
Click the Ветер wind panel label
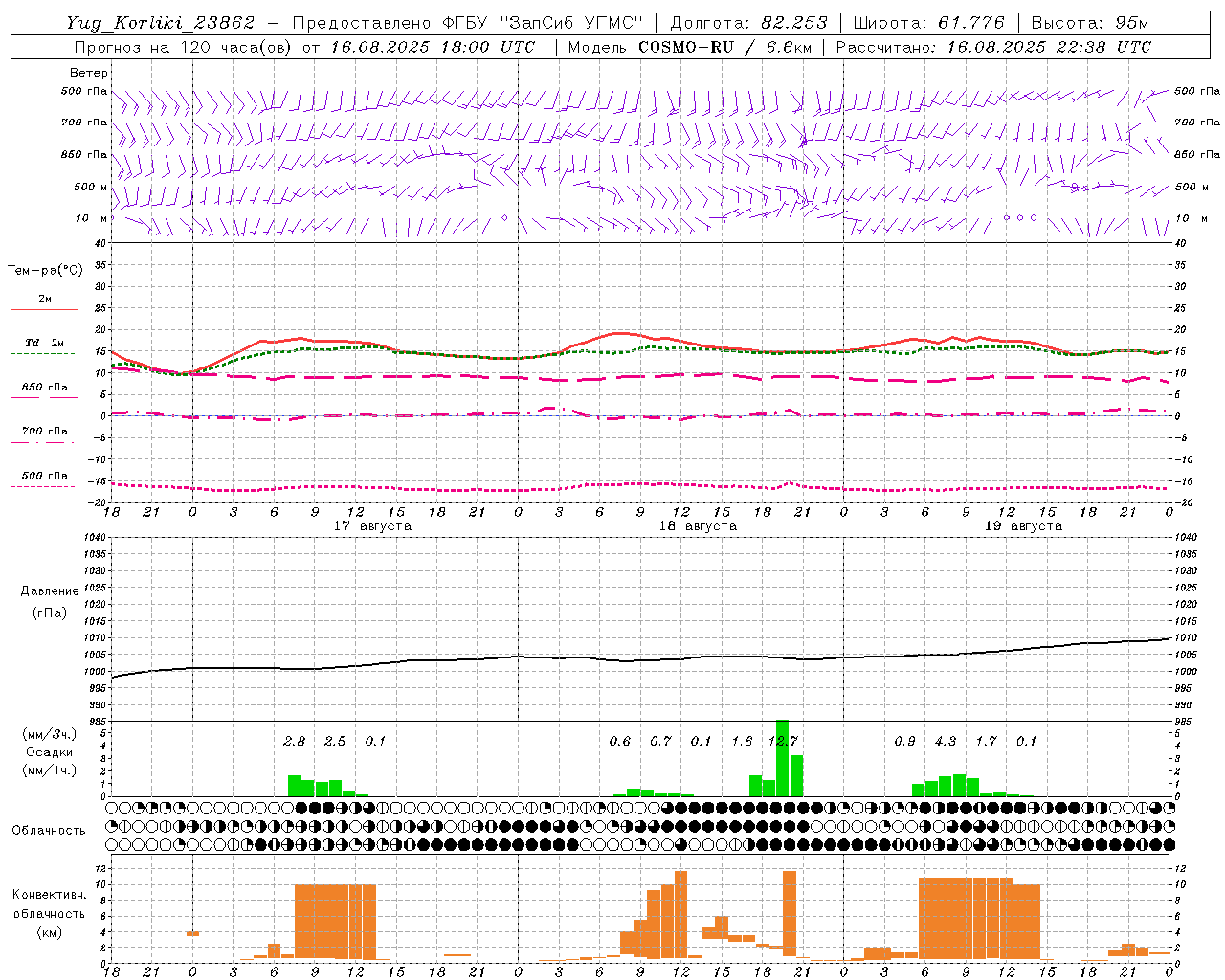coord(89,73)
